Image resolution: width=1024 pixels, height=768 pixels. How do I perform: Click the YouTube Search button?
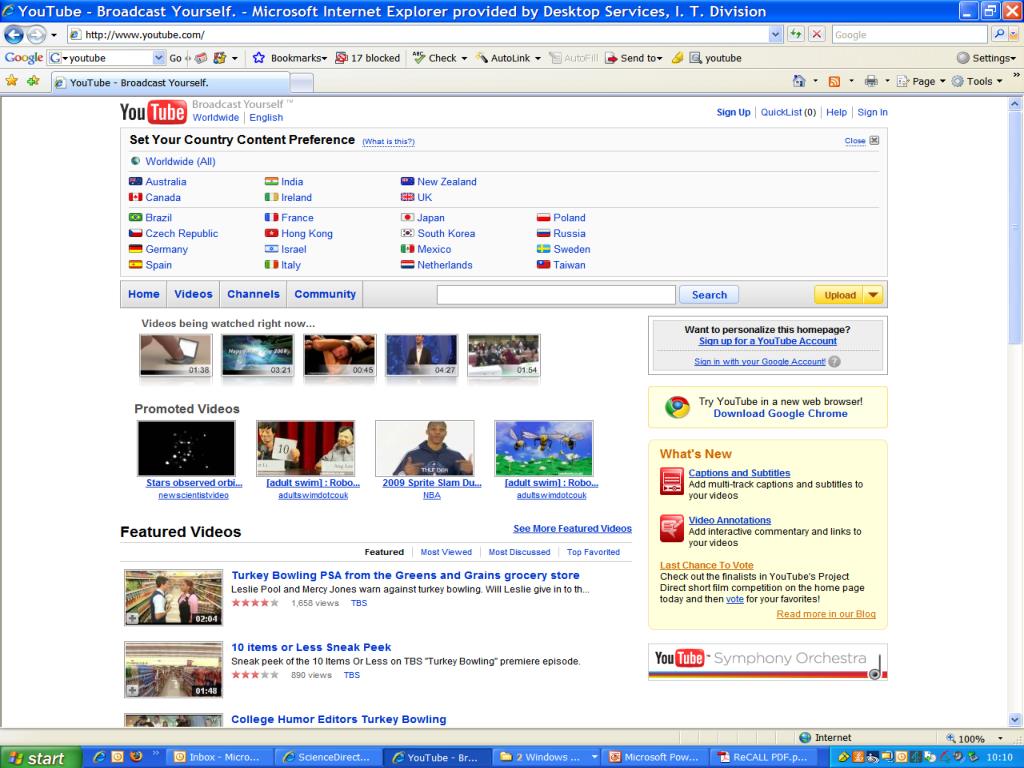click(x=709, y=295)
